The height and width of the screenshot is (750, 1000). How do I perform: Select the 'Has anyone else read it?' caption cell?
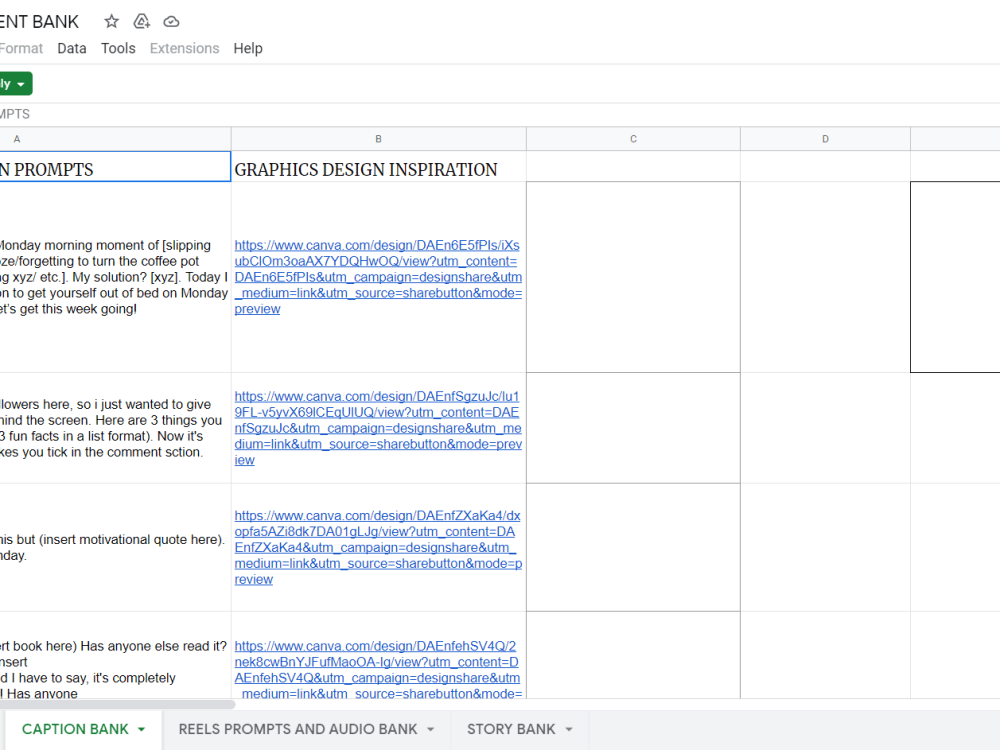[x=115, y=656]
